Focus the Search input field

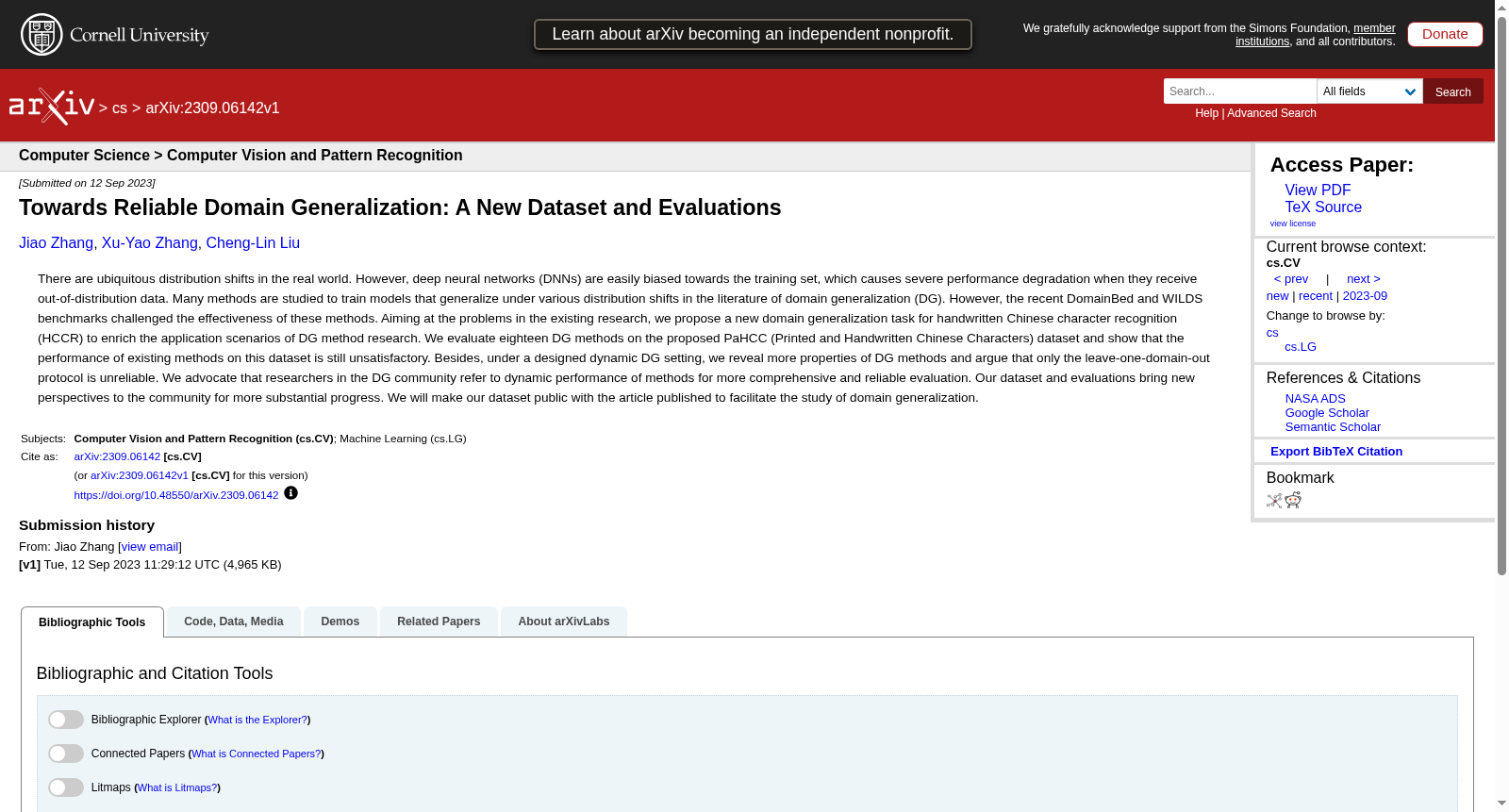point(1240,91)
